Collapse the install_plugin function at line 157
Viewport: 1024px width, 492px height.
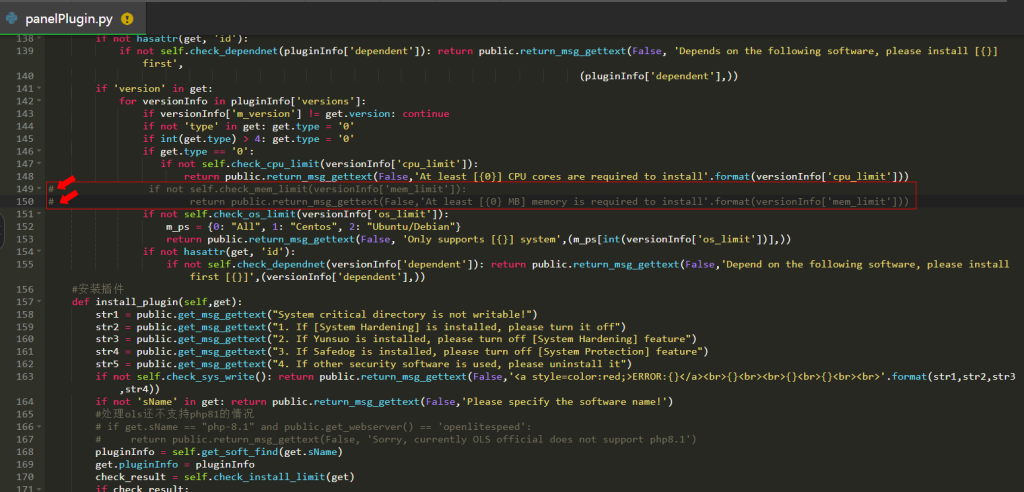[x=39, y=301]
